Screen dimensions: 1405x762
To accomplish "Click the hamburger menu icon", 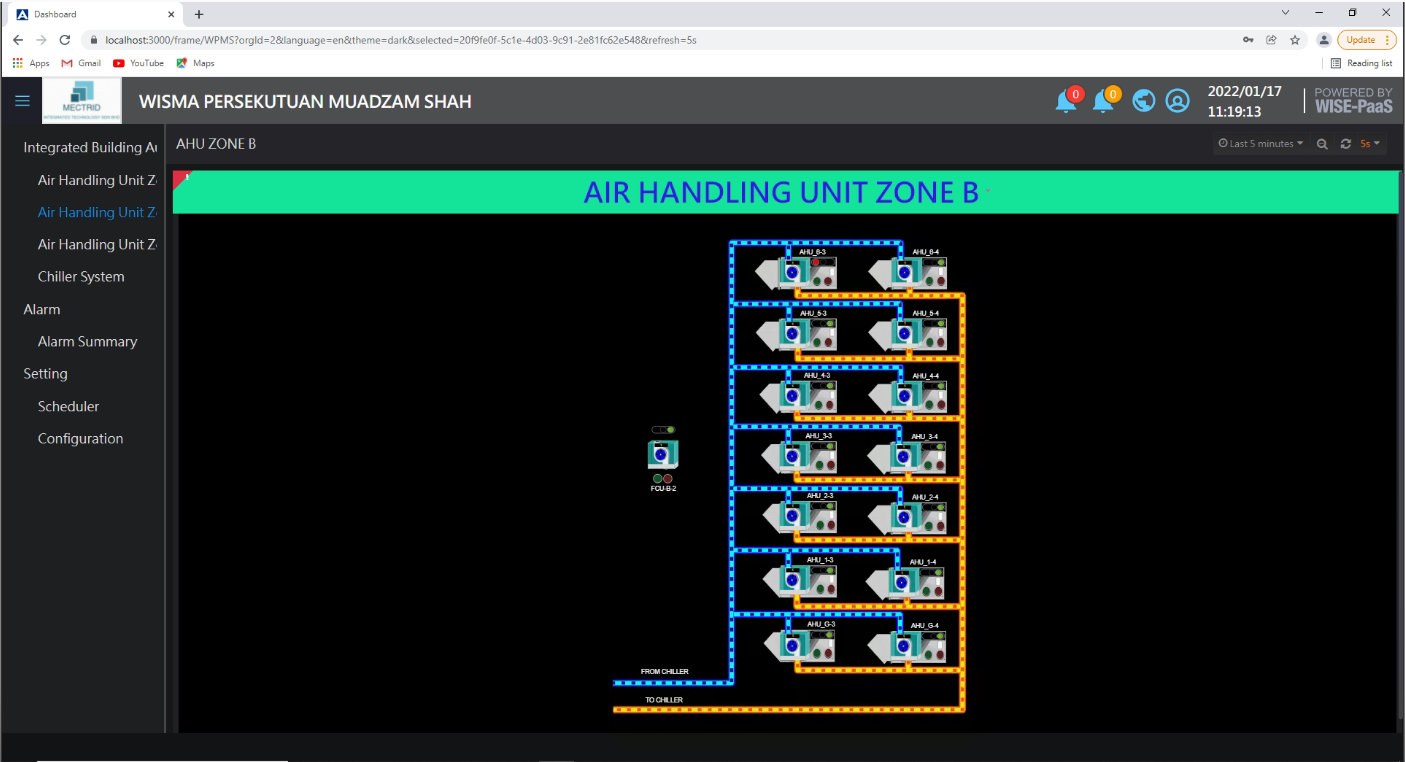I will (x=22, y=101).
